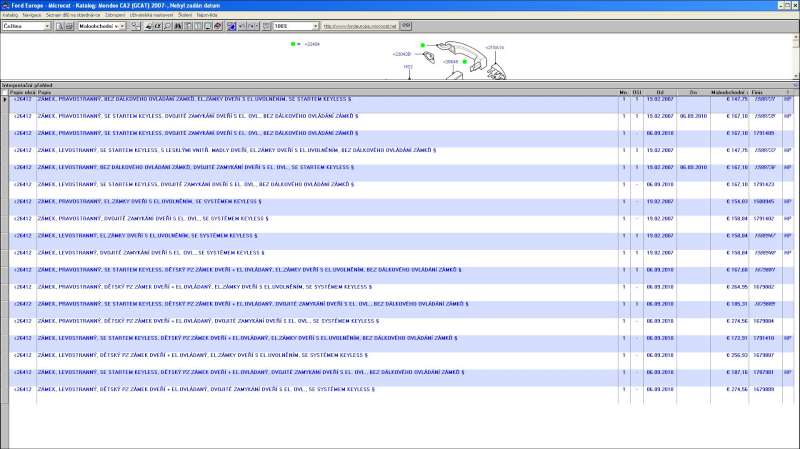Open the Katalog menu

pyautogui.click(x=9, y=16)
